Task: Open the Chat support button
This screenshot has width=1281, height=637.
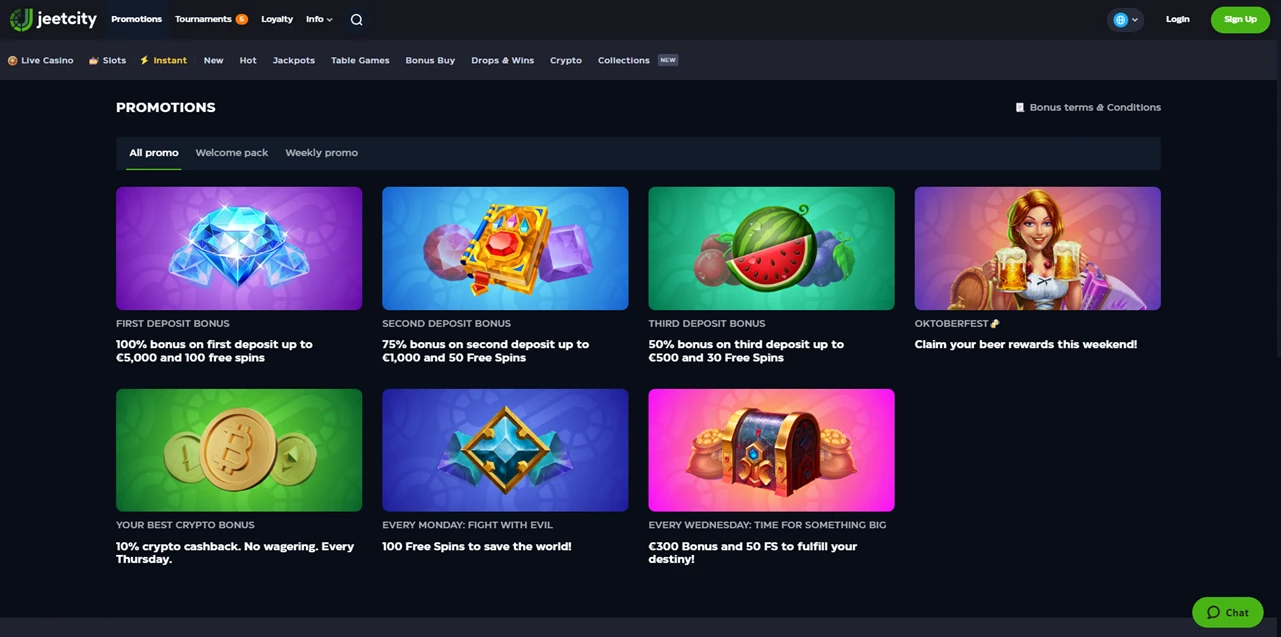Action: tap(1227, 612)
